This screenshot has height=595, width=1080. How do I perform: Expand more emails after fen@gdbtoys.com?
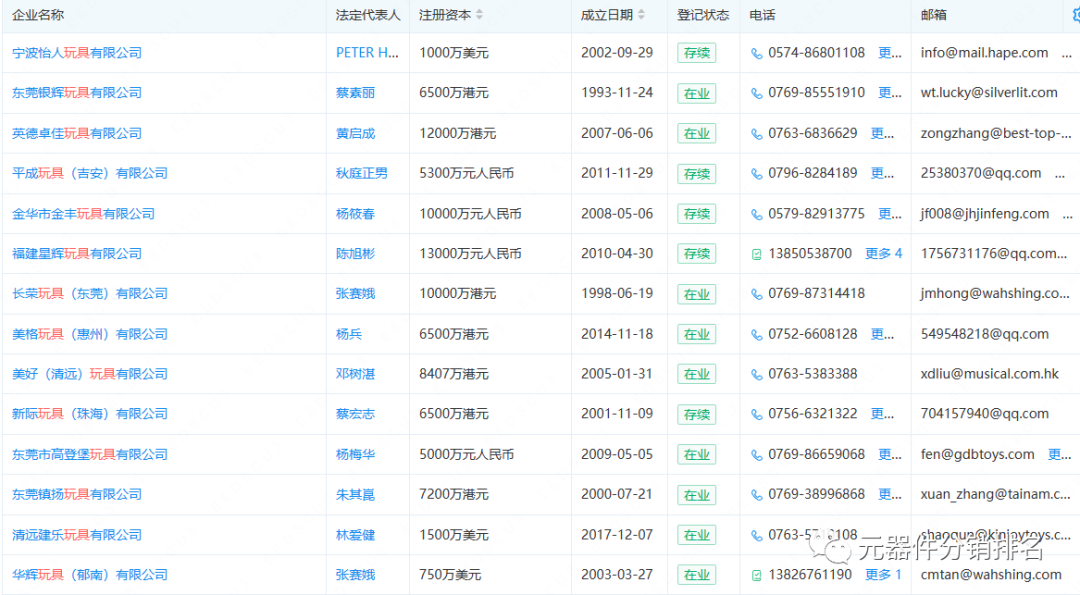1059,455
